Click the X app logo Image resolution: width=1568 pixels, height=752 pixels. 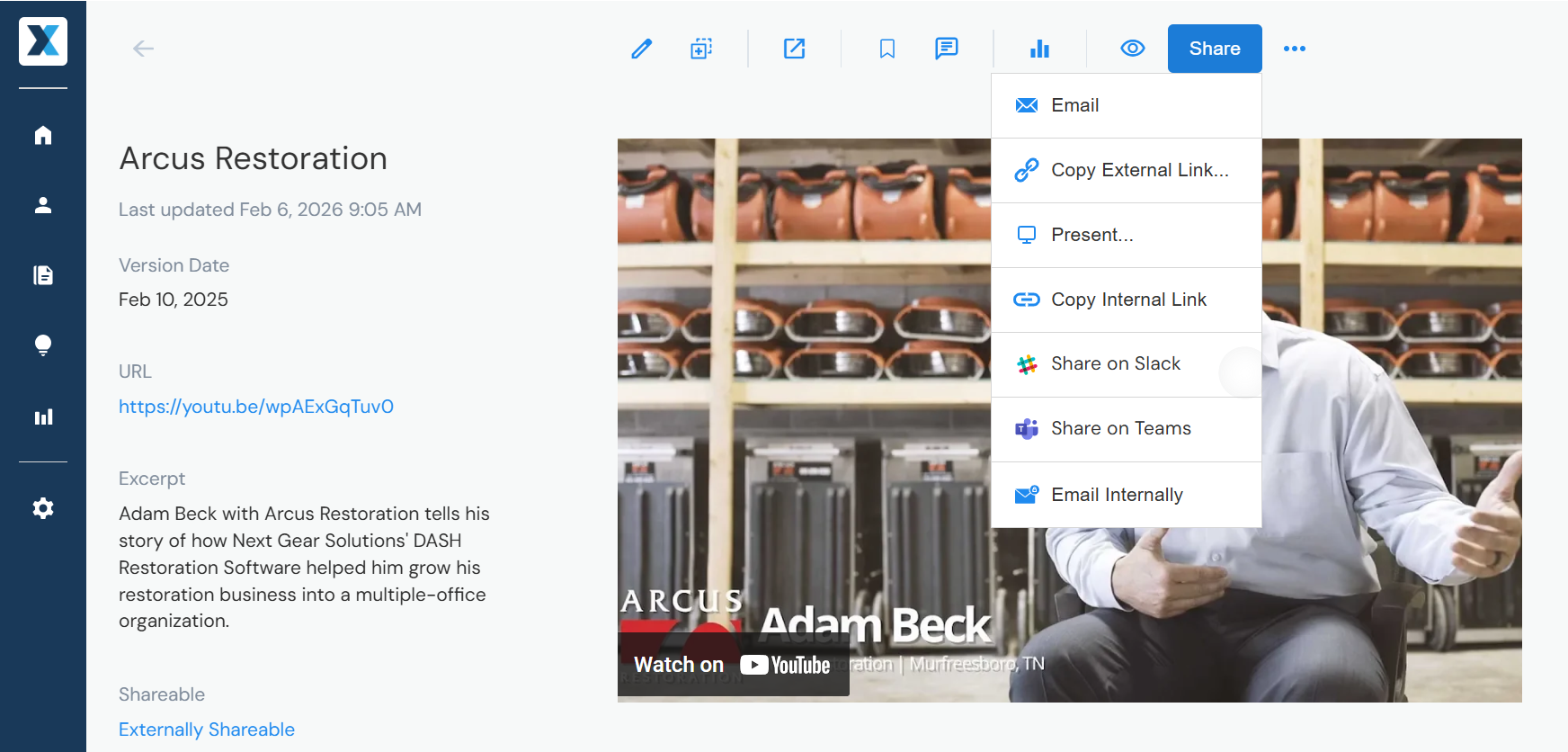pyautogui.click(x=43, y=41)
